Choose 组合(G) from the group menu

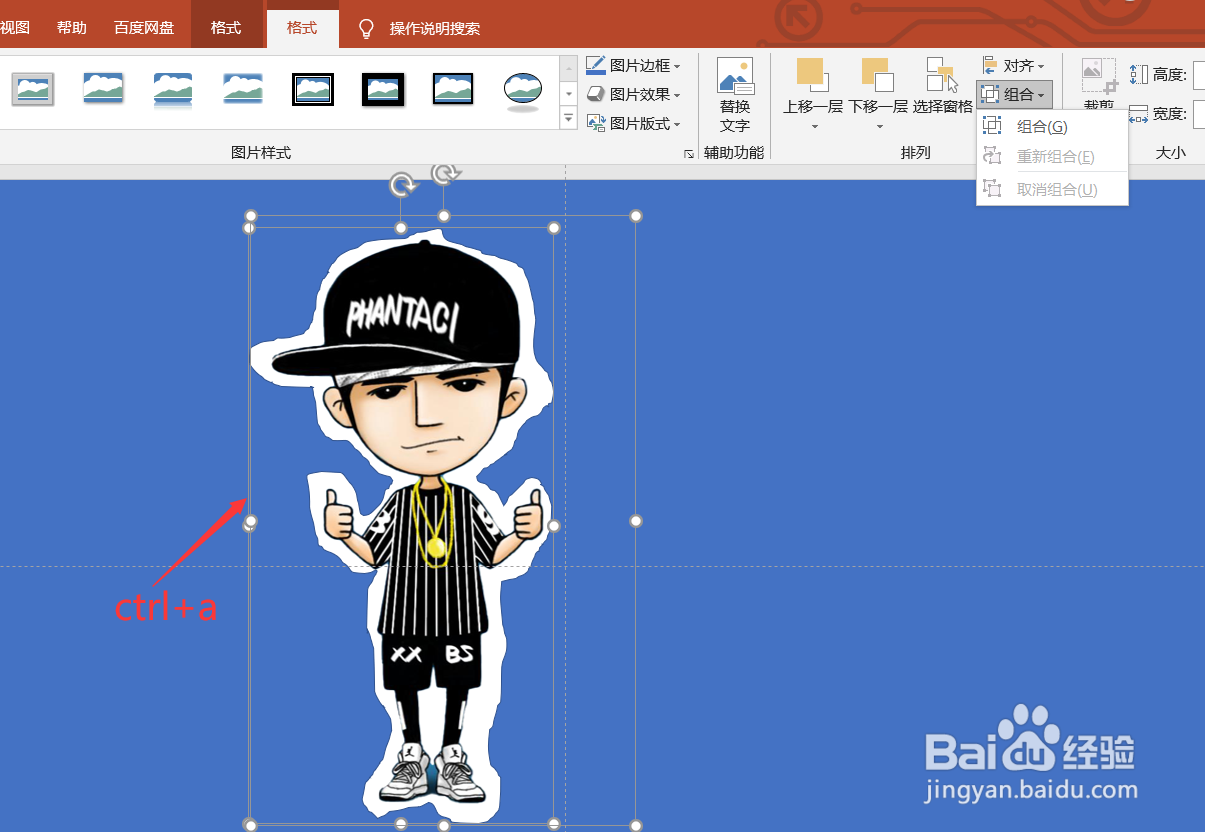click(1052, 126)
